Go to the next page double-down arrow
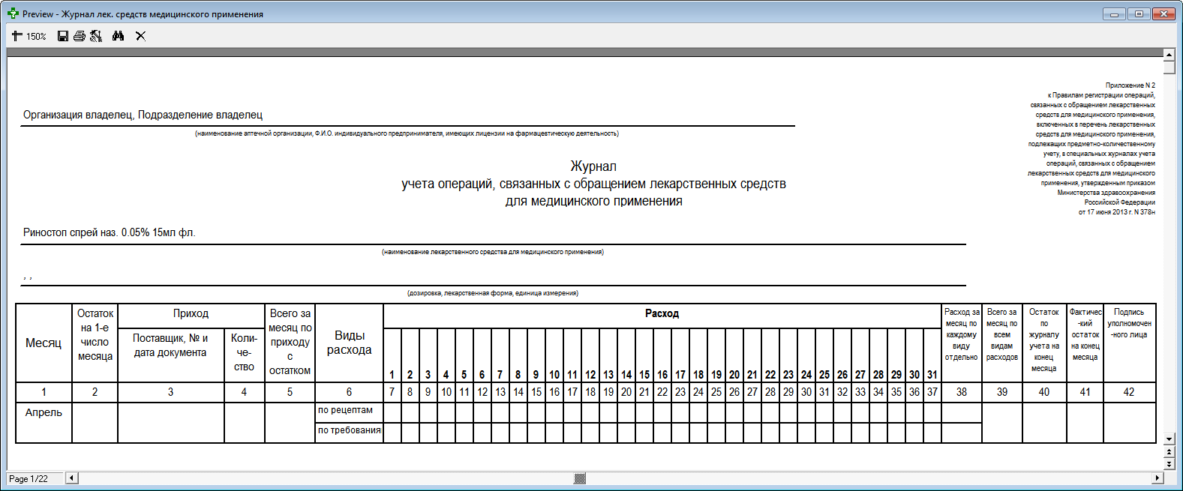The width and height of the screenshot is (1183, 491). [1169, 463]
